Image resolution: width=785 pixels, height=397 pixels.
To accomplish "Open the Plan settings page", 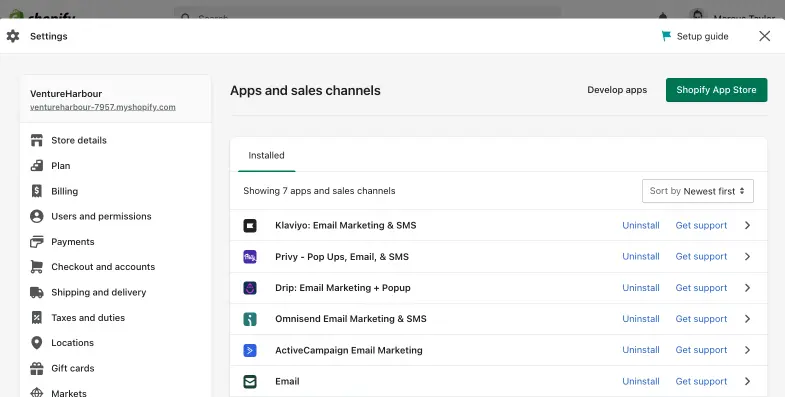I will click(x=61, y=166).
